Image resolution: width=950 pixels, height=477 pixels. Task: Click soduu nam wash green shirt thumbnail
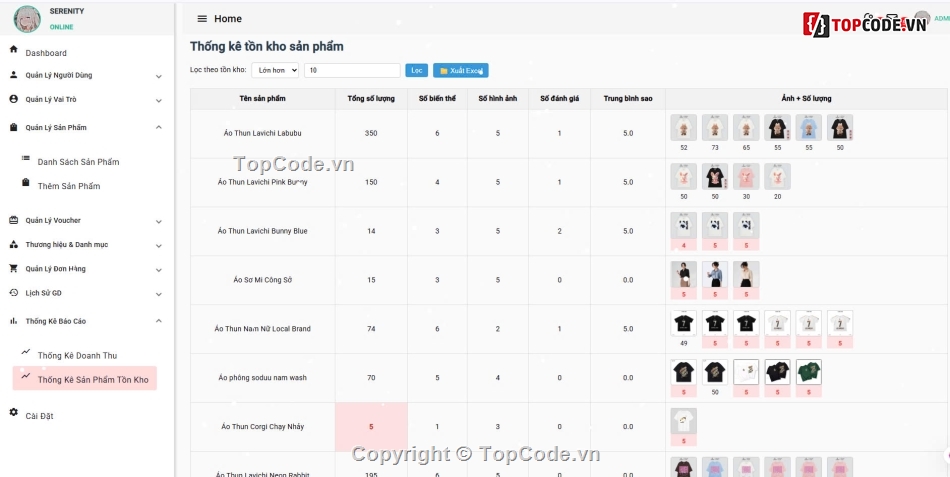click(x=808, y=372)
